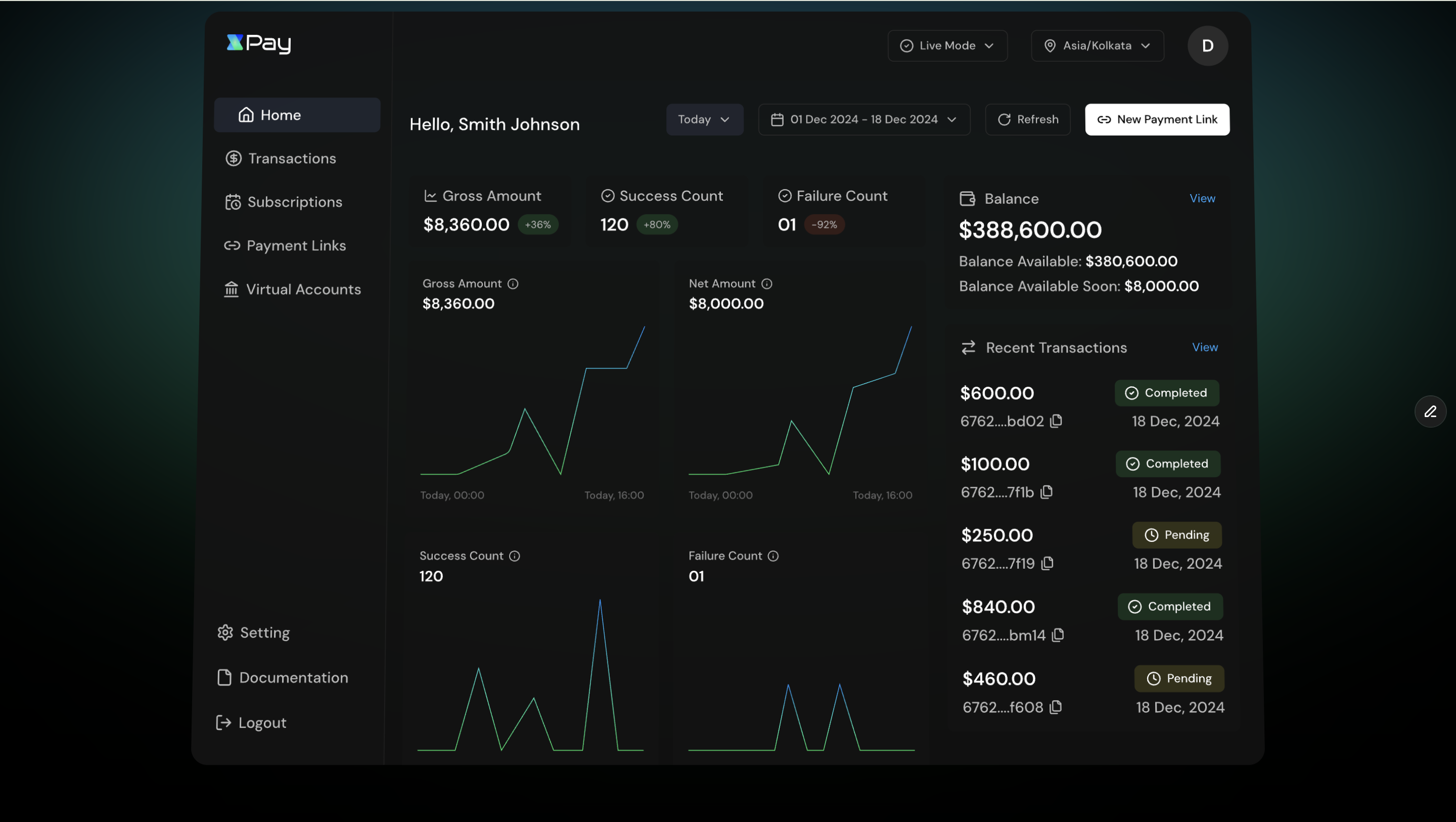This screenshot has width=1456, height=822.
Task: Click the +80% change indicator on Success Count
Action: (657, 224)
